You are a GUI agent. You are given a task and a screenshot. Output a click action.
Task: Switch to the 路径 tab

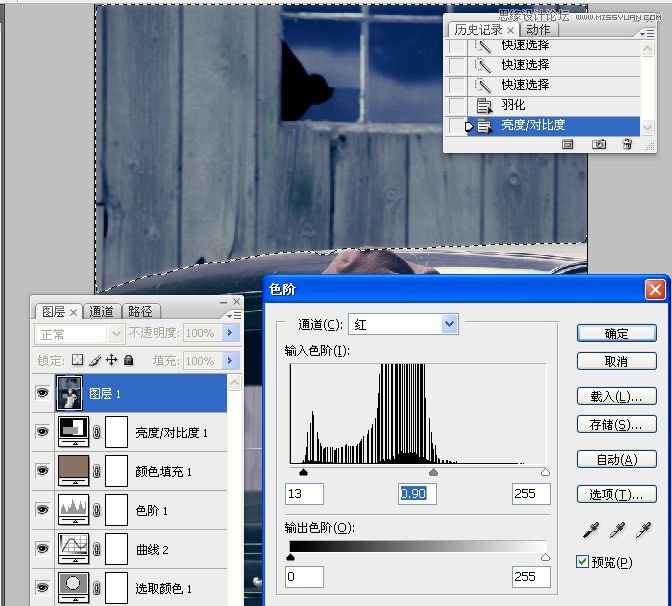[x=140, y=312]
